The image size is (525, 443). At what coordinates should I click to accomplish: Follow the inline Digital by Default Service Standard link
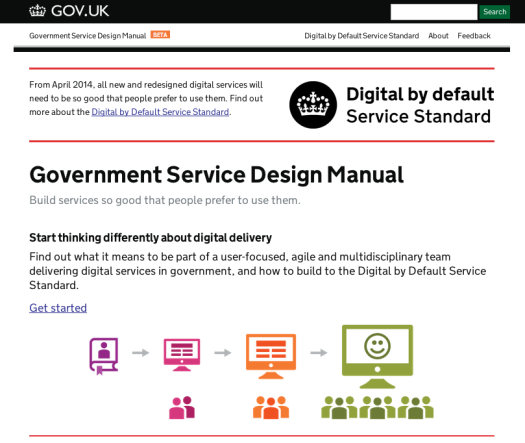(x=160, y=112)
